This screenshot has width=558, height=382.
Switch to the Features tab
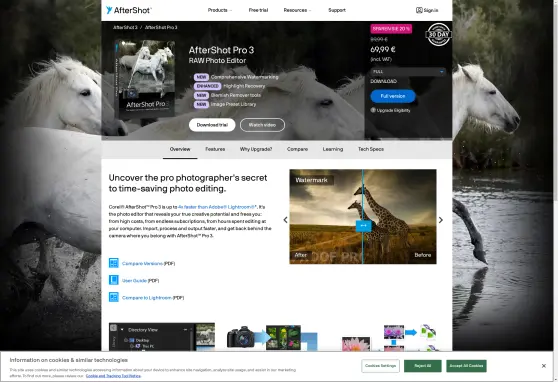tap(215, 149)
